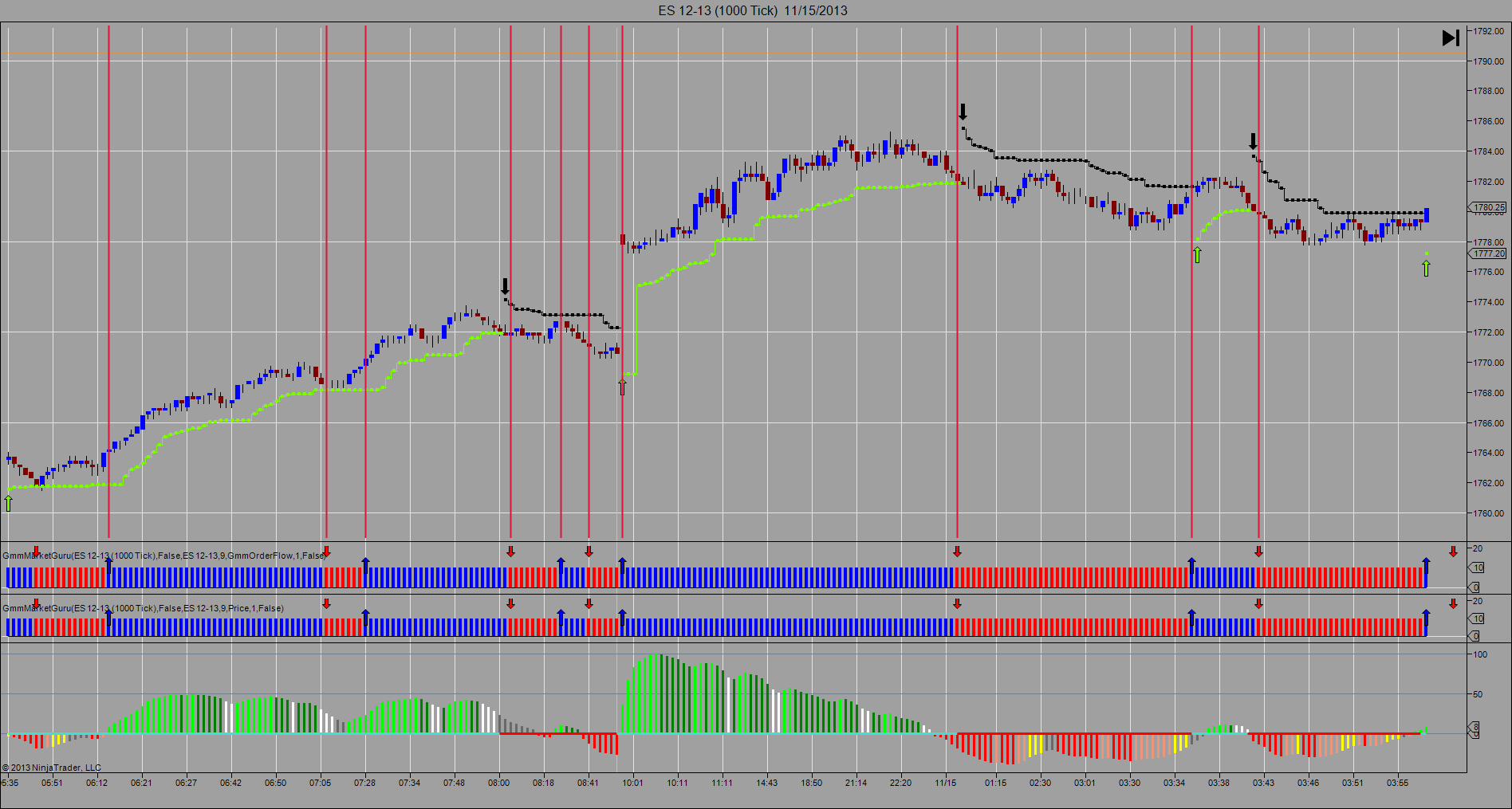
Task: Click the 1784.00 price axis label
Action: [x=1489, y=152]
